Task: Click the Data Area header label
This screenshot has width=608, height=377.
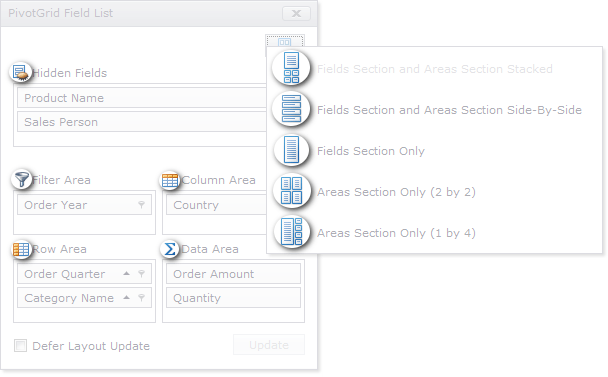Action: (x=210, y=249)
